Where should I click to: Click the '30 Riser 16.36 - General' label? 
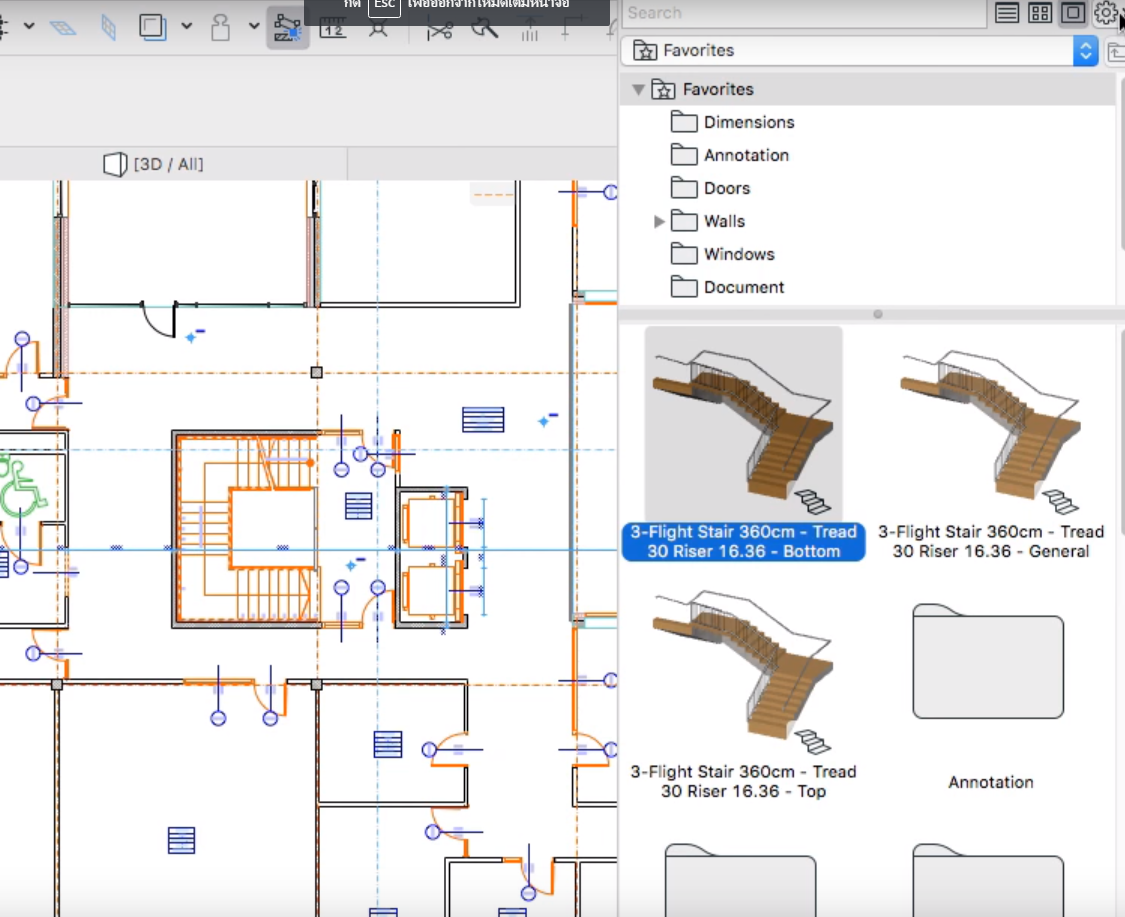[991, 551]
